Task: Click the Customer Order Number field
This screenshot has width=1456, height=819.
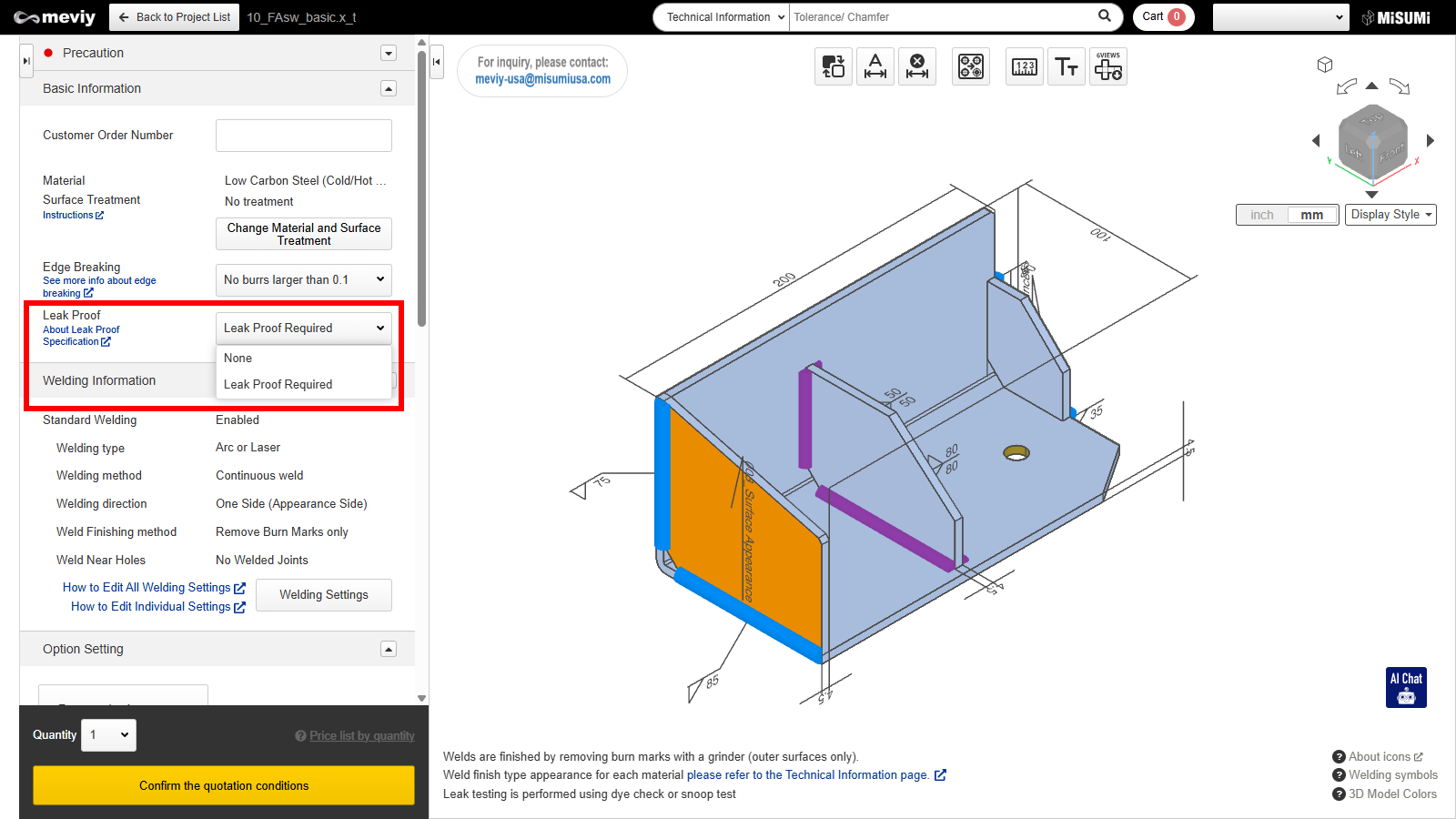Action: [x=304, y=136]
